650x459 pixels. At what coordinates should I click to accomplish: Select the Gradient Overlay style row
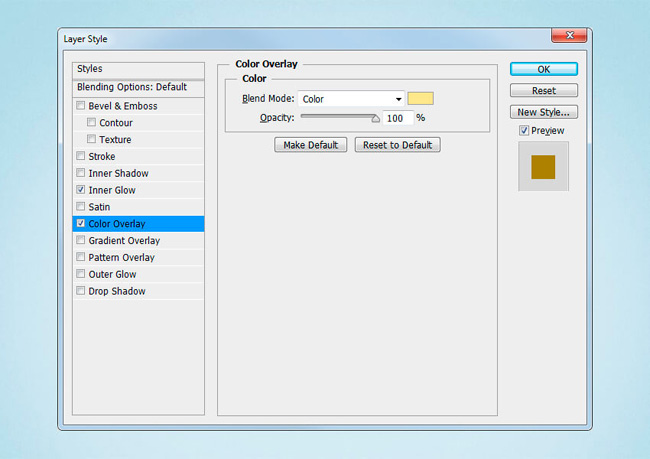pos(138,240)
